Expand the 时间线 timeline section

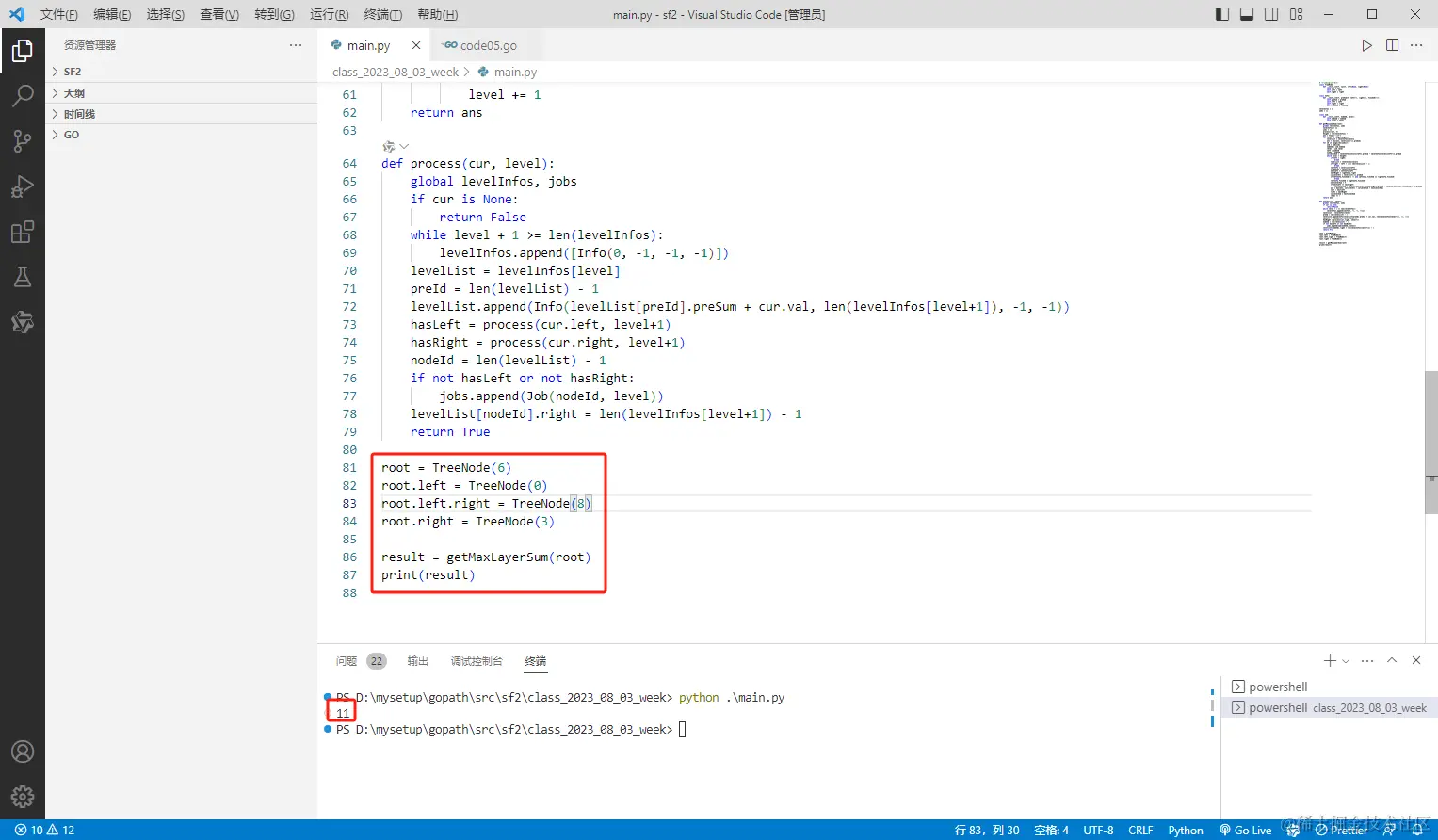[x=181, y=114]
